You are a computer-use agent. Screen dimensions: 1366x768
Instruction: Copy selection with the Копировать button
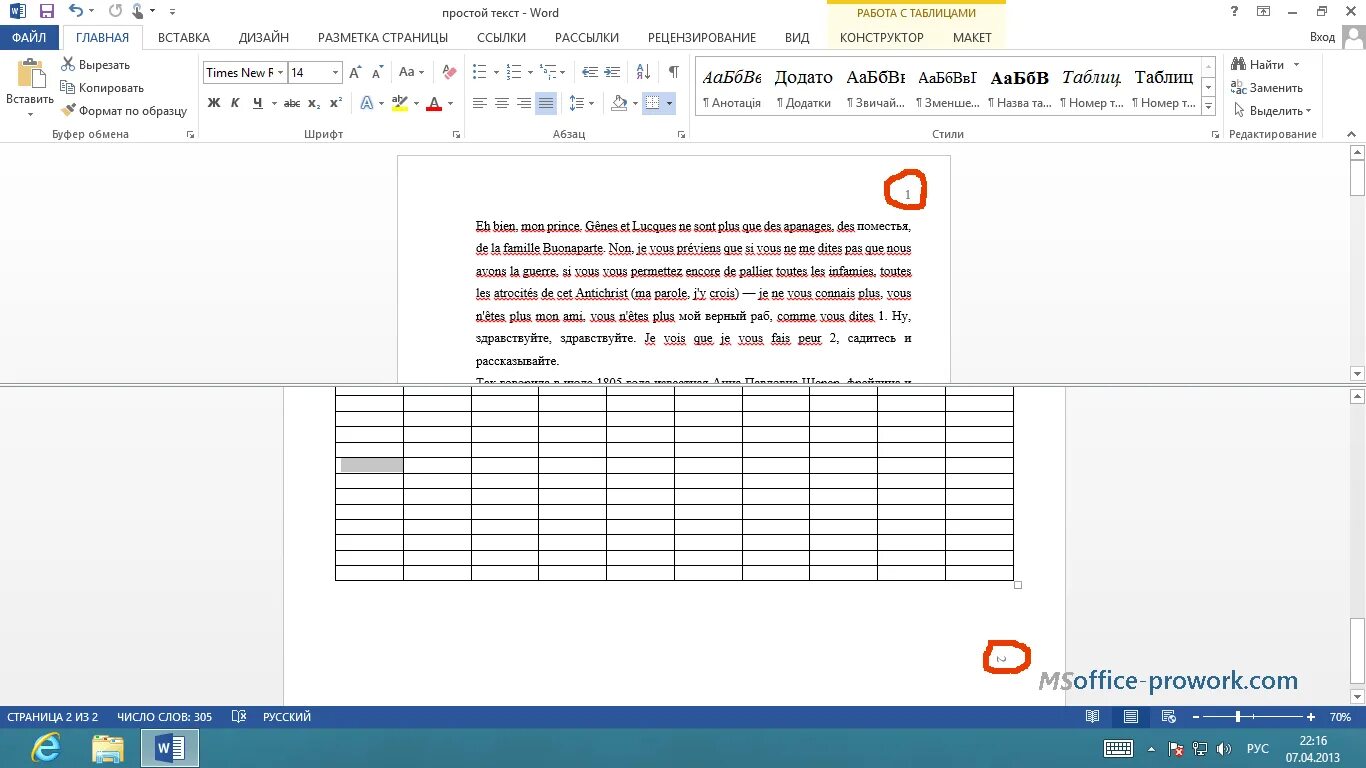[102, 88]
